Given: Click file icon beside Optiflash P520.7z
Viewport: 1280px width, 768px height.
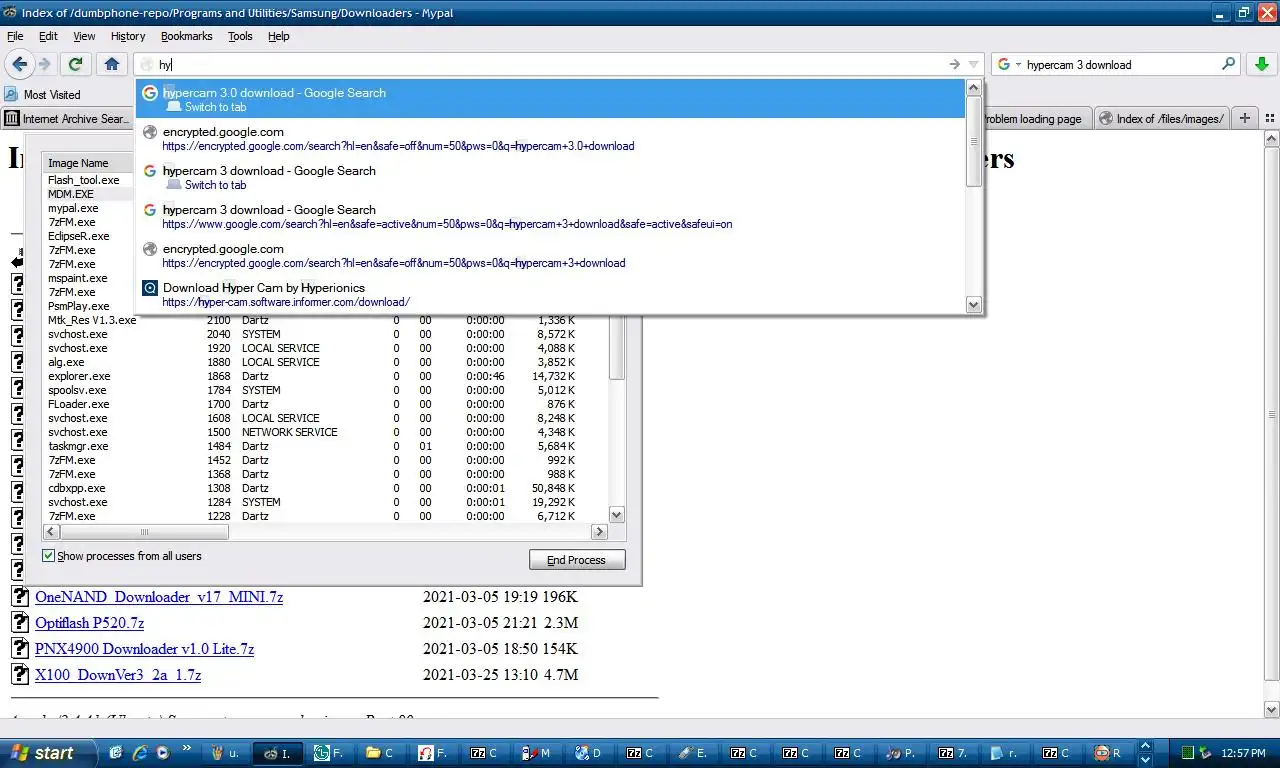Looking at the screenshot, I should tap(20, 622).
